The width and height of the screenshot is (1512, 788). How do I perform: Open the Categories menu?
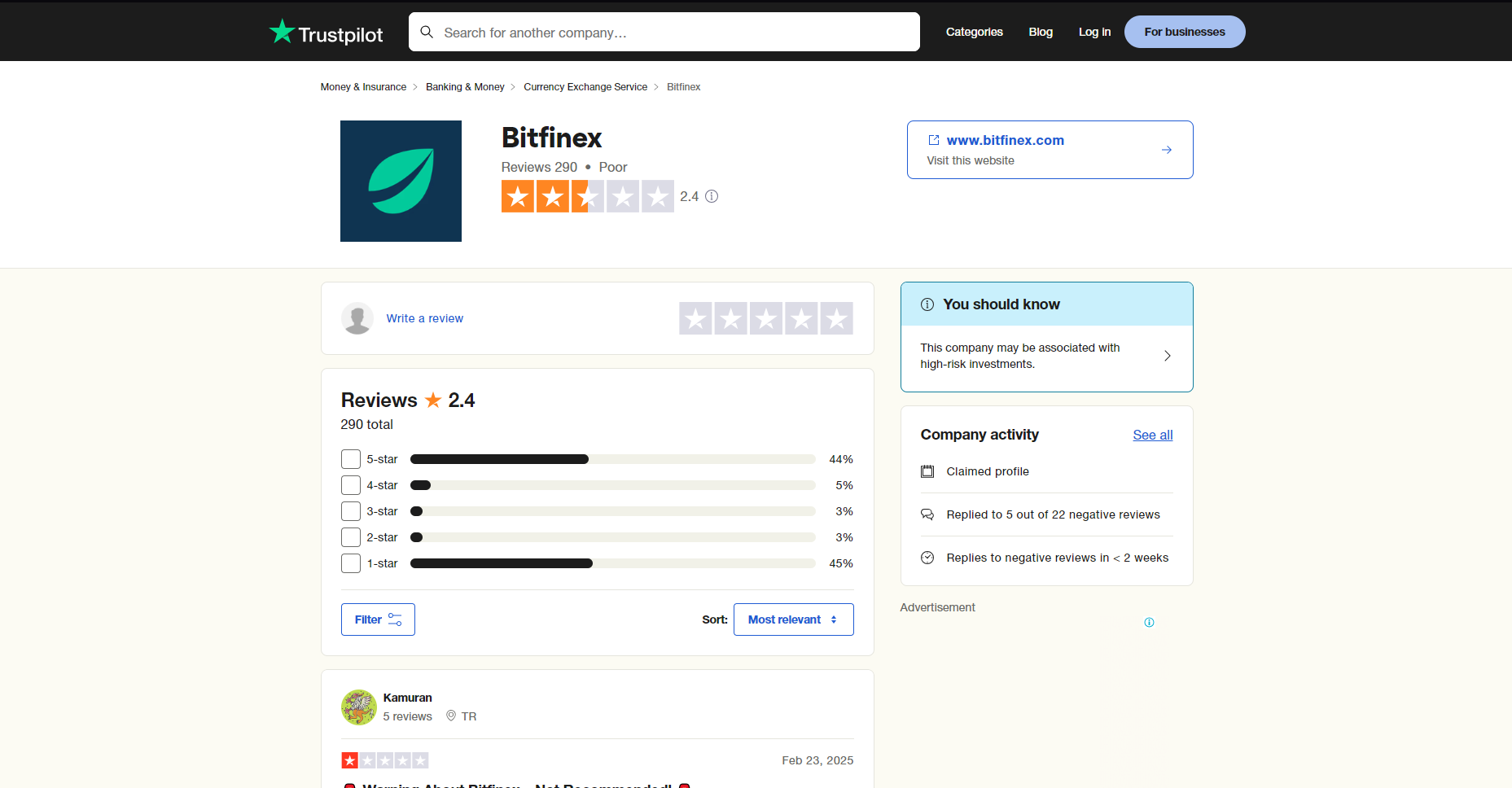pos(975,32)
